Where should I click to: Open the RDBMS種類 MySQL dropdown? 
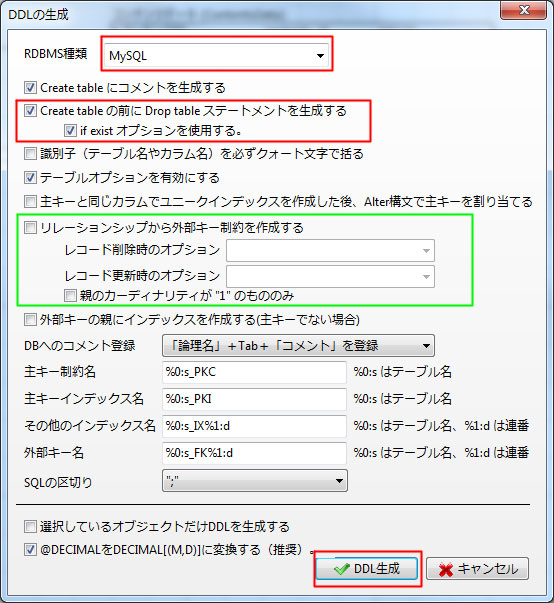216,56
